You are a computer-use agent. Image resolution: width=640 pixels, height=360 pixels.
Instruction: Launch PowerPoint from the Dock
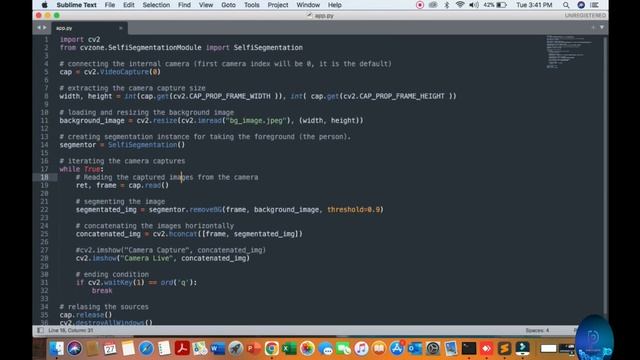[x=253, y=348]
